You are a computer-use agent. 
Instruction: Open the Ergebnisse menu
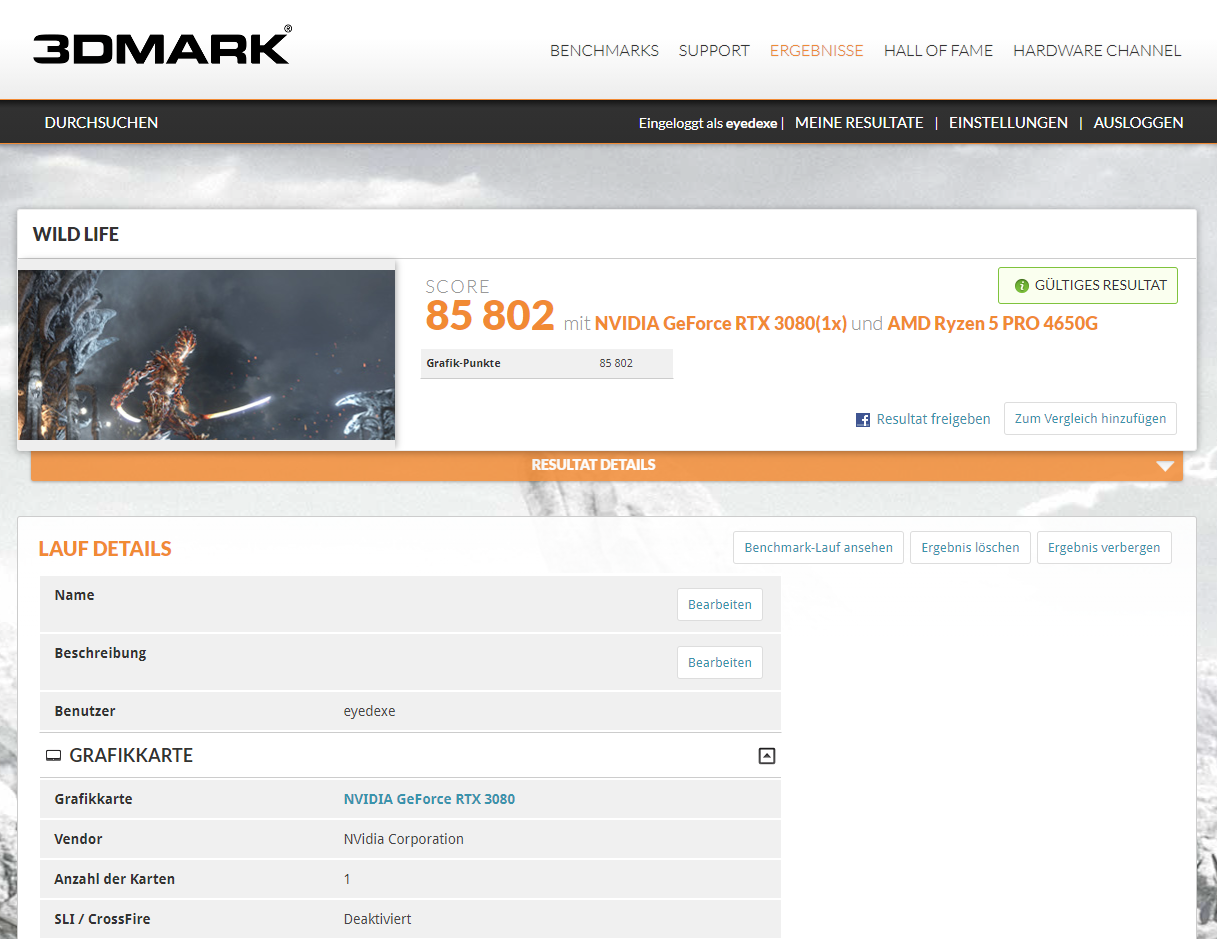816,51
